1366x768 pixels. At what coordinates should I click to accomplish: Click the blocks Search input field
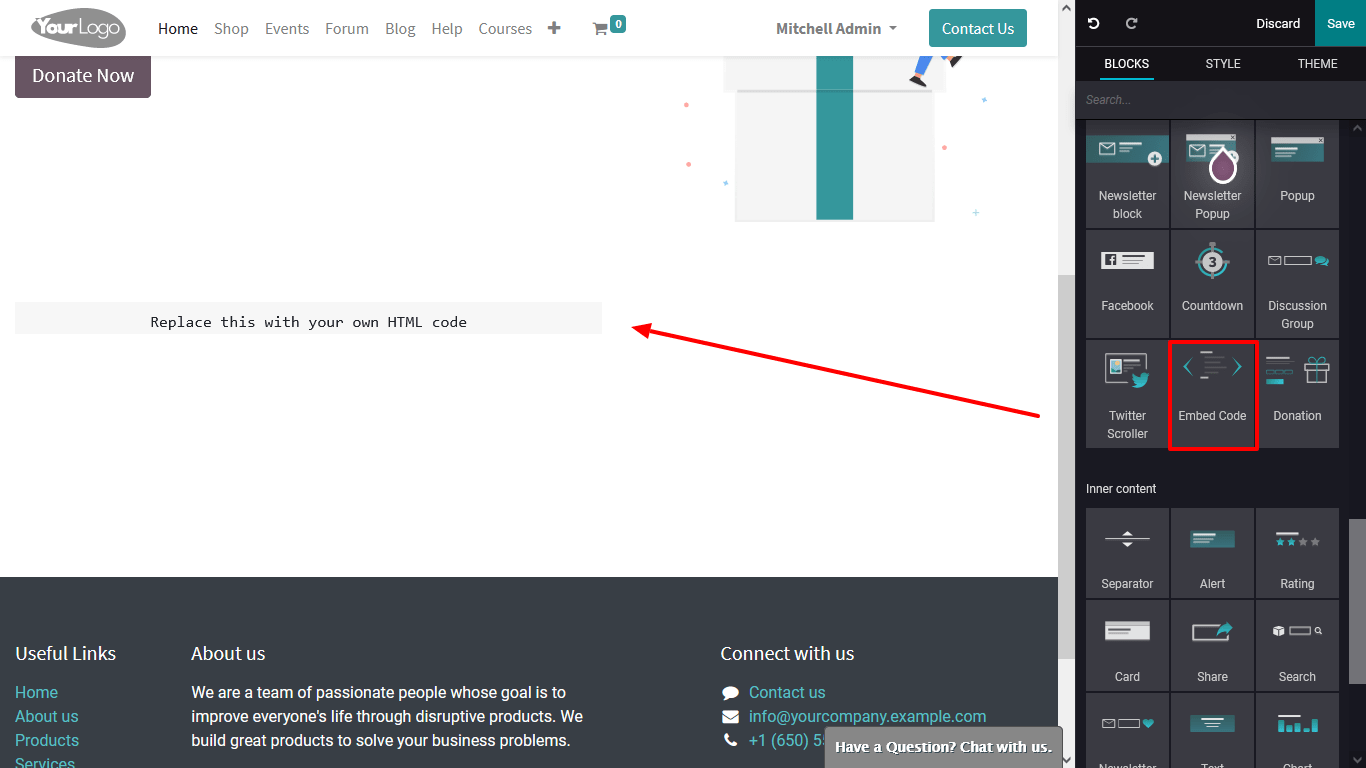coord(1220,100)
